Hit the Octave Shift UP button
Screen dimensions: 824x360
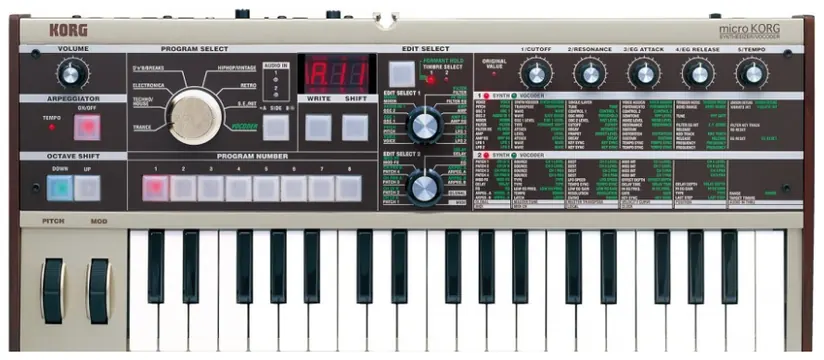[87, 188]
